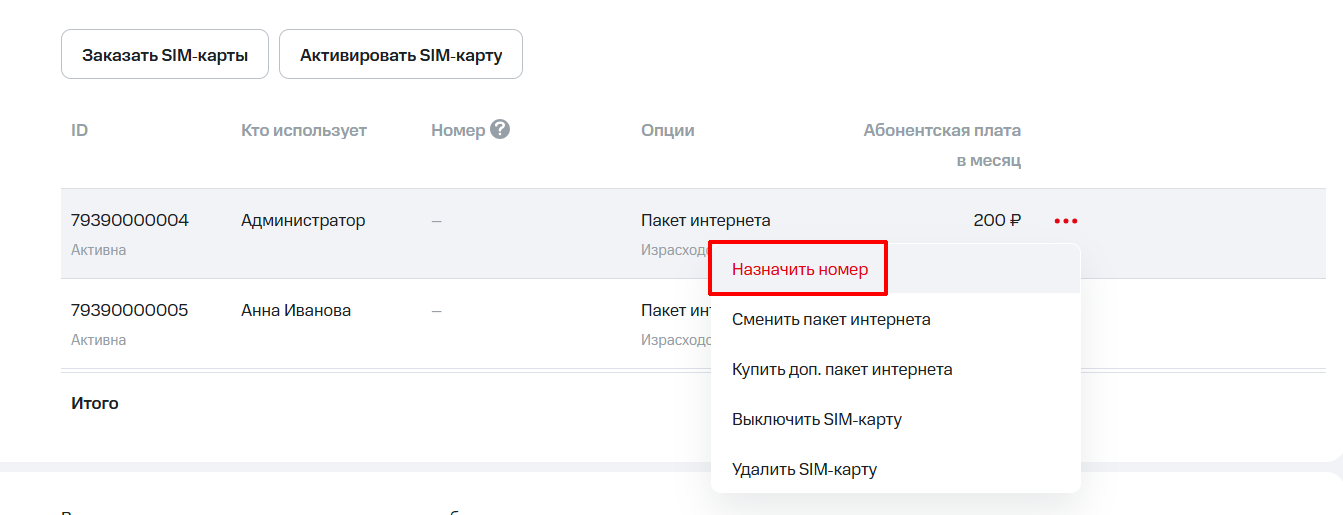Screen dimensions: 1343x515
Task: Click the Абонентская плата column header
Action: (942, 131)
